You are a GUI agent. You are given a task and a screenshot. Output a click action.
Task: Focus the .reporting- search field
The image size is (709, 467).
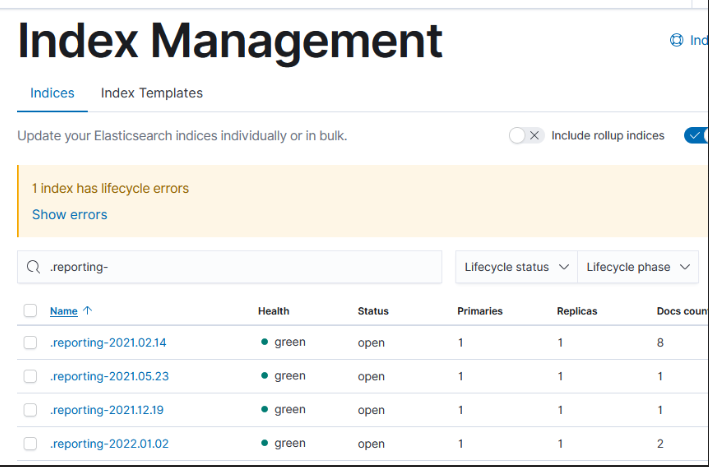pos(229,267)
